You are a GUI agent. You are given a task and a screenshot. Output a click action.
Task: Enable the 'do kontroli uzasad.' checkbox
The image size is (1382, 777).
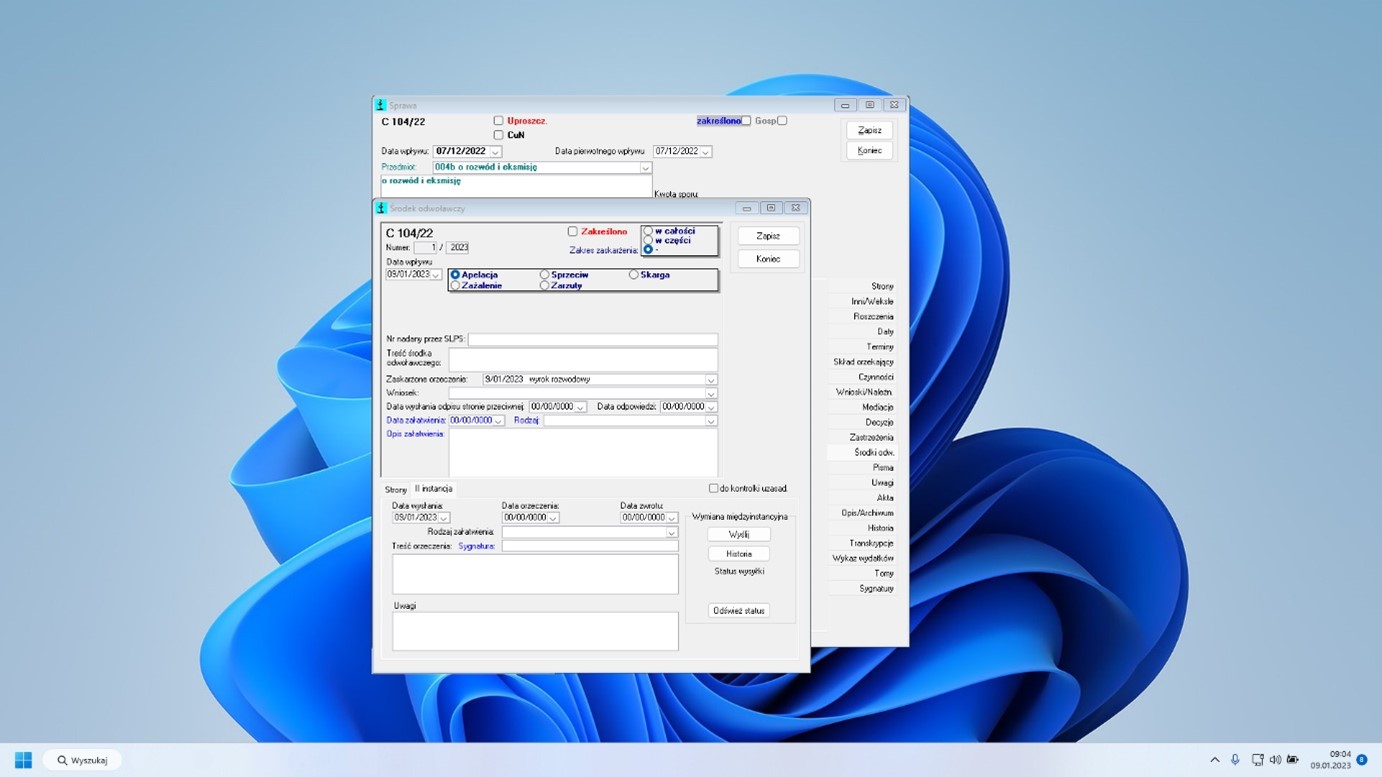pyautogui.click(x=713, y=489)
